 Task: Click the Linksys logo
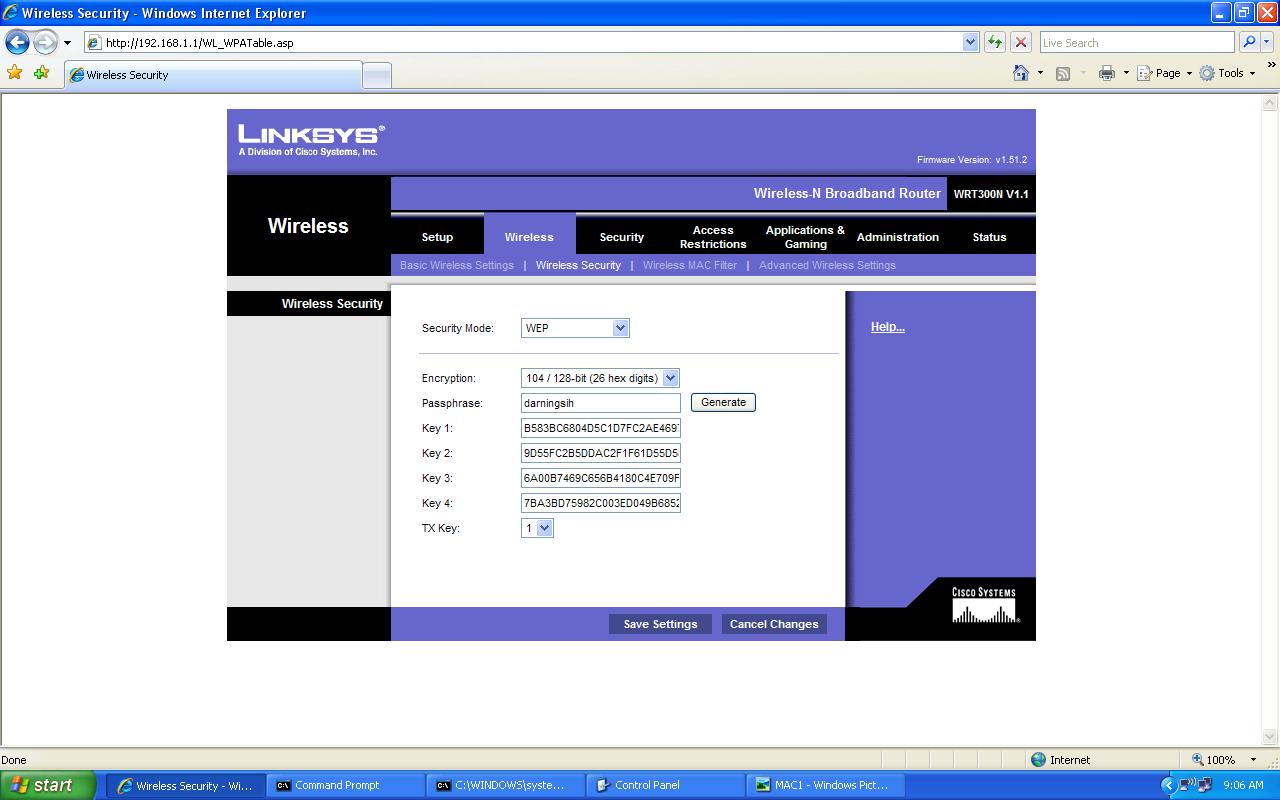(311, 139)
